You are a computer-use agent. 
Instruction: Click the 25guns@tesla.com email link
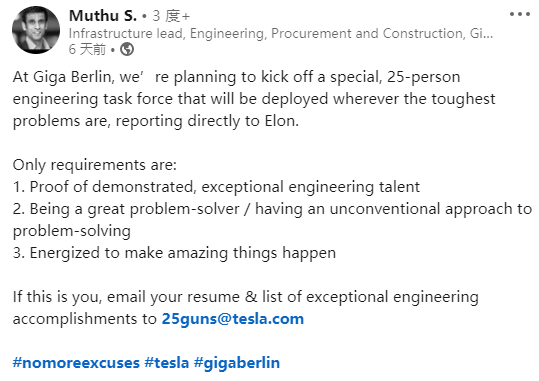pyautogui.click(x=233, y=319)
